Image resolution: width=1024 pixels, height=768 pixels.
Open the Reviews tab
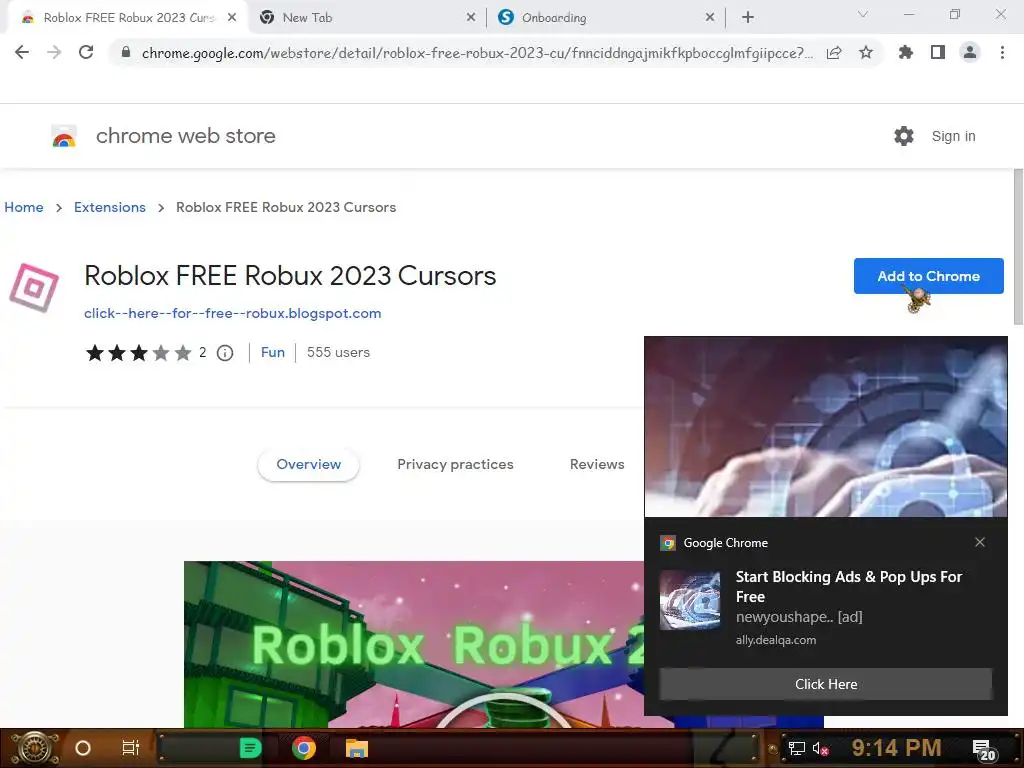[x=597, y=464]
